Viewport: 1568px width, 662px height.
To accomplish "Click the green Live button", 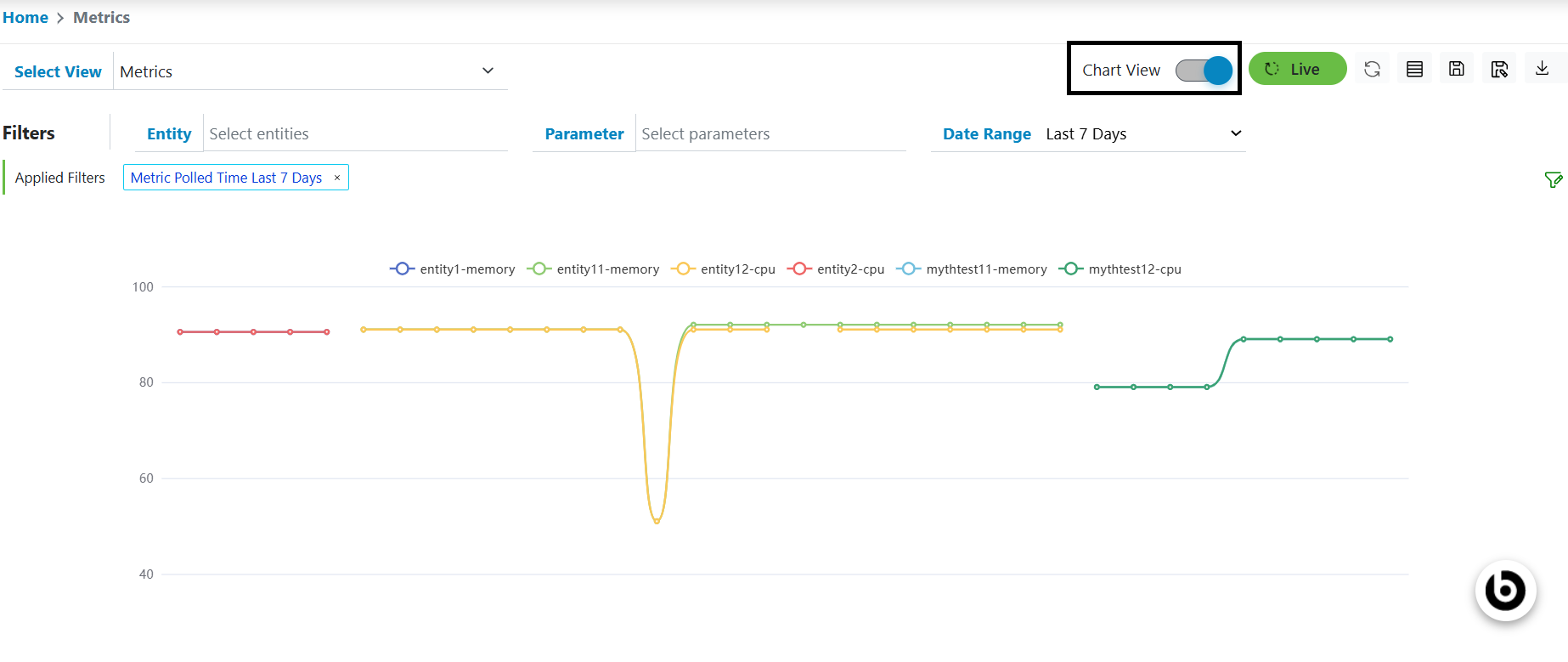I will pos(1297,69).
